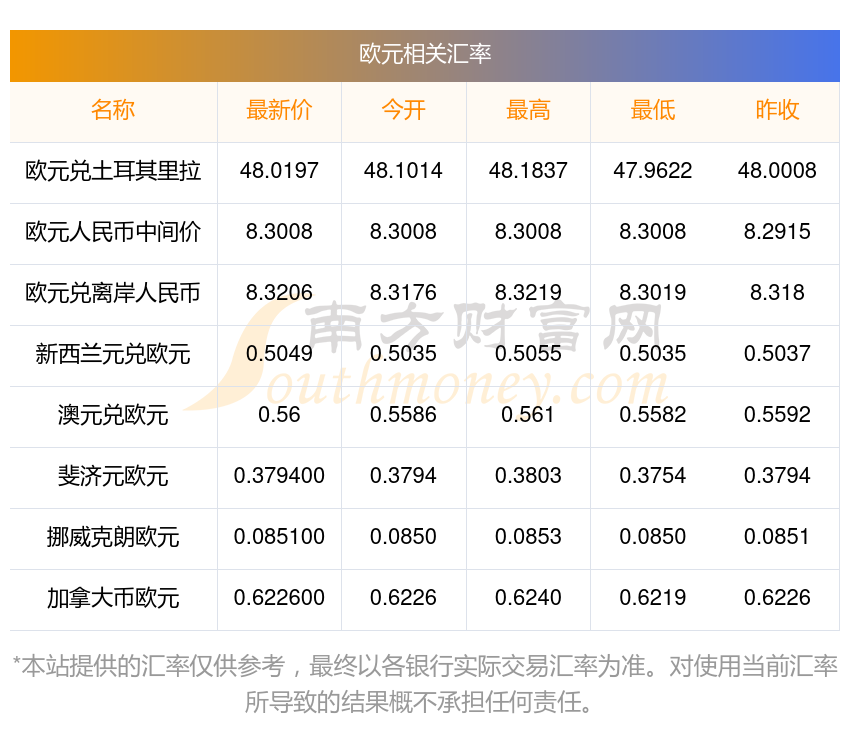Select the row name 澳元兑欧元
Screen dimensions: 850x733
click(113, 415)
